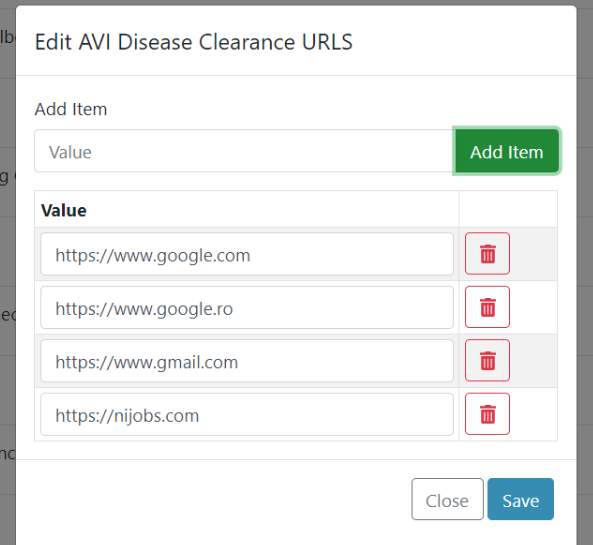Select the https://www.google.ro text field
The width and height of the screenshot is (593, 545).
tap(247, 307)
